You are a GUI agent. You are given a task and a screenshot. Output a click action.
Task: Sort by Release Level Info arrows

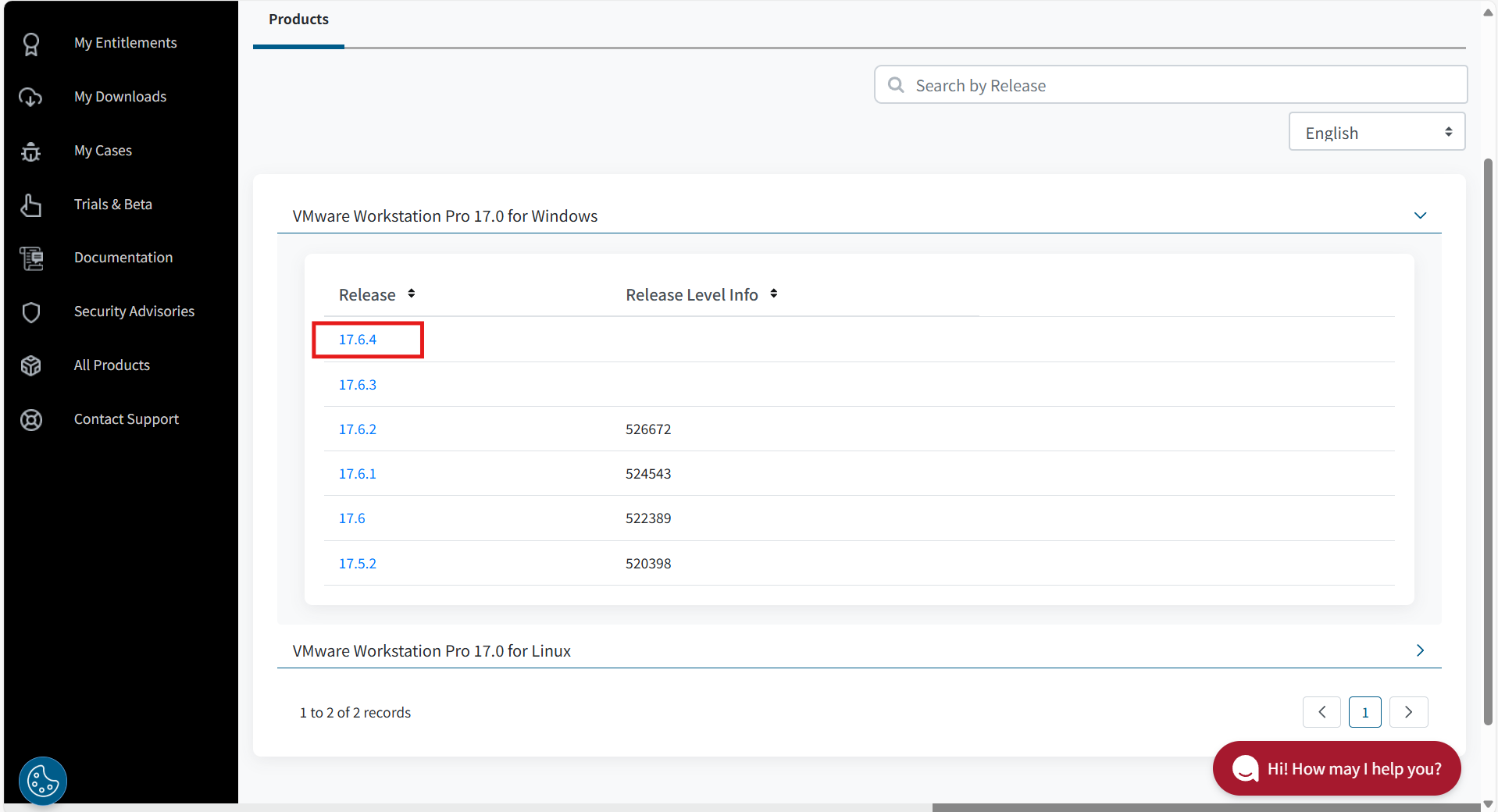[773, 294]
